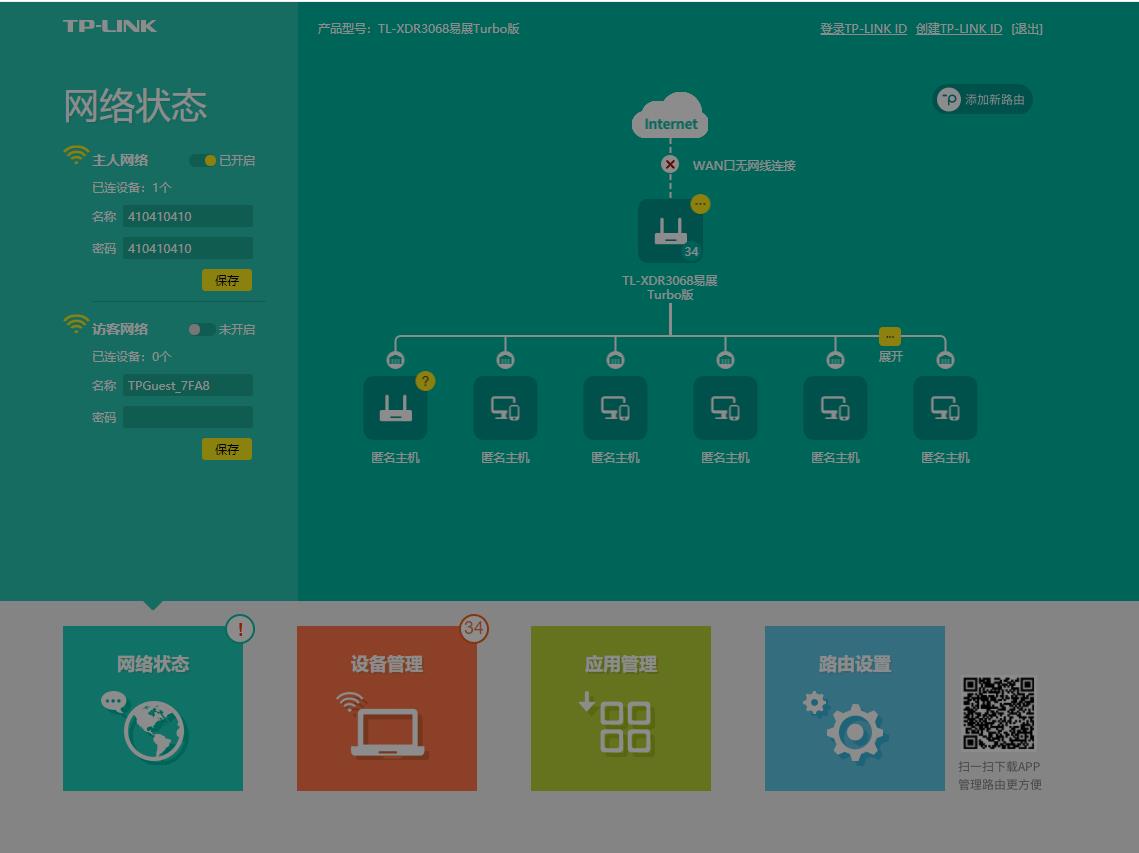Open the 路由设置 tab
This screenshot has height=853, width=1139.
tap(855, 708)
